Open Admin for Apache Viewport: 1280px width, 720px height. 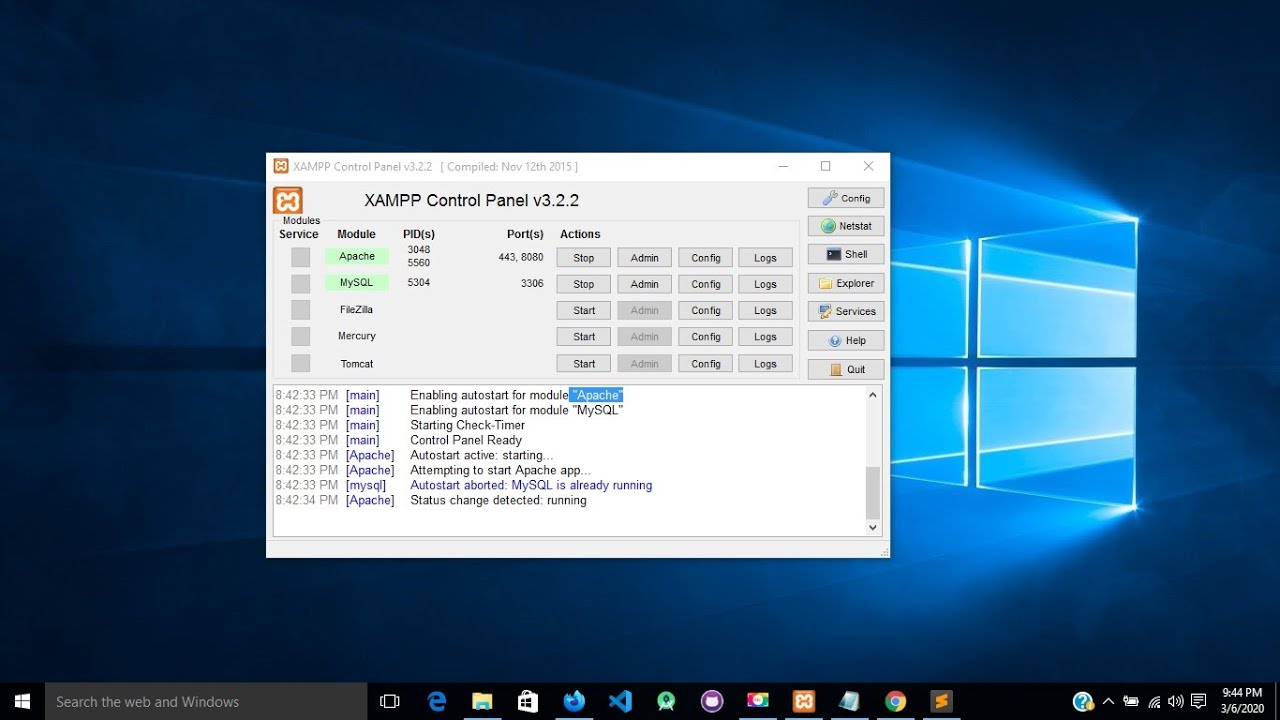(x=645, y=257)
